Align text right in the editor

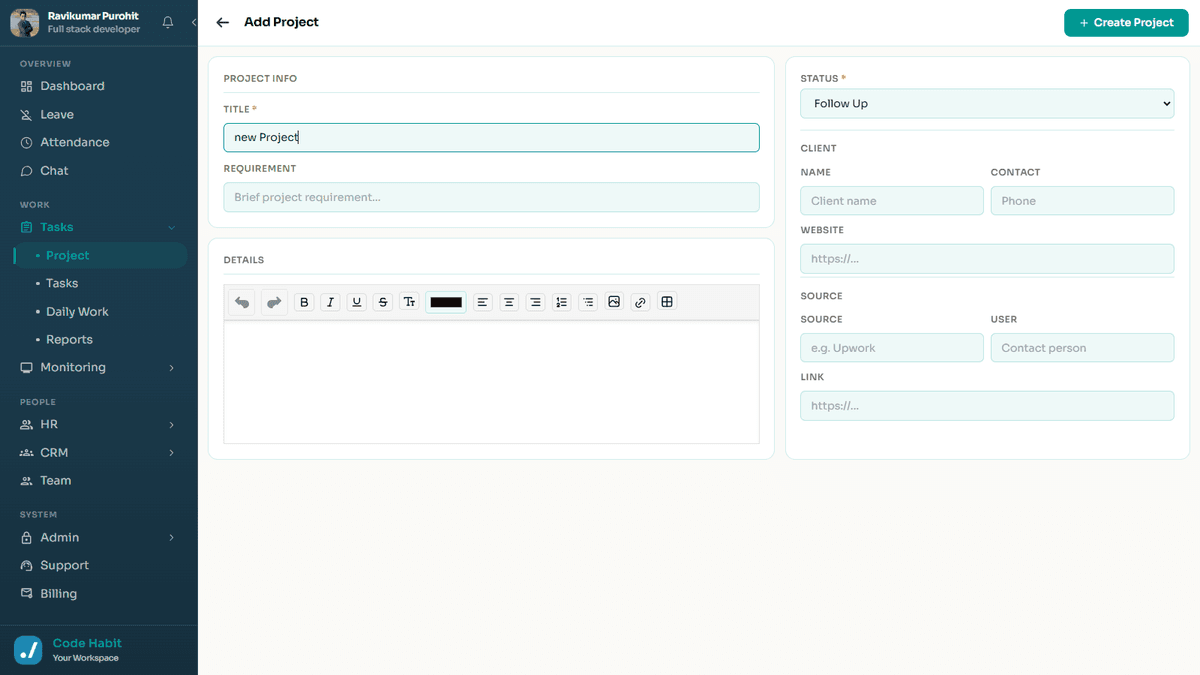coord(536,302)
